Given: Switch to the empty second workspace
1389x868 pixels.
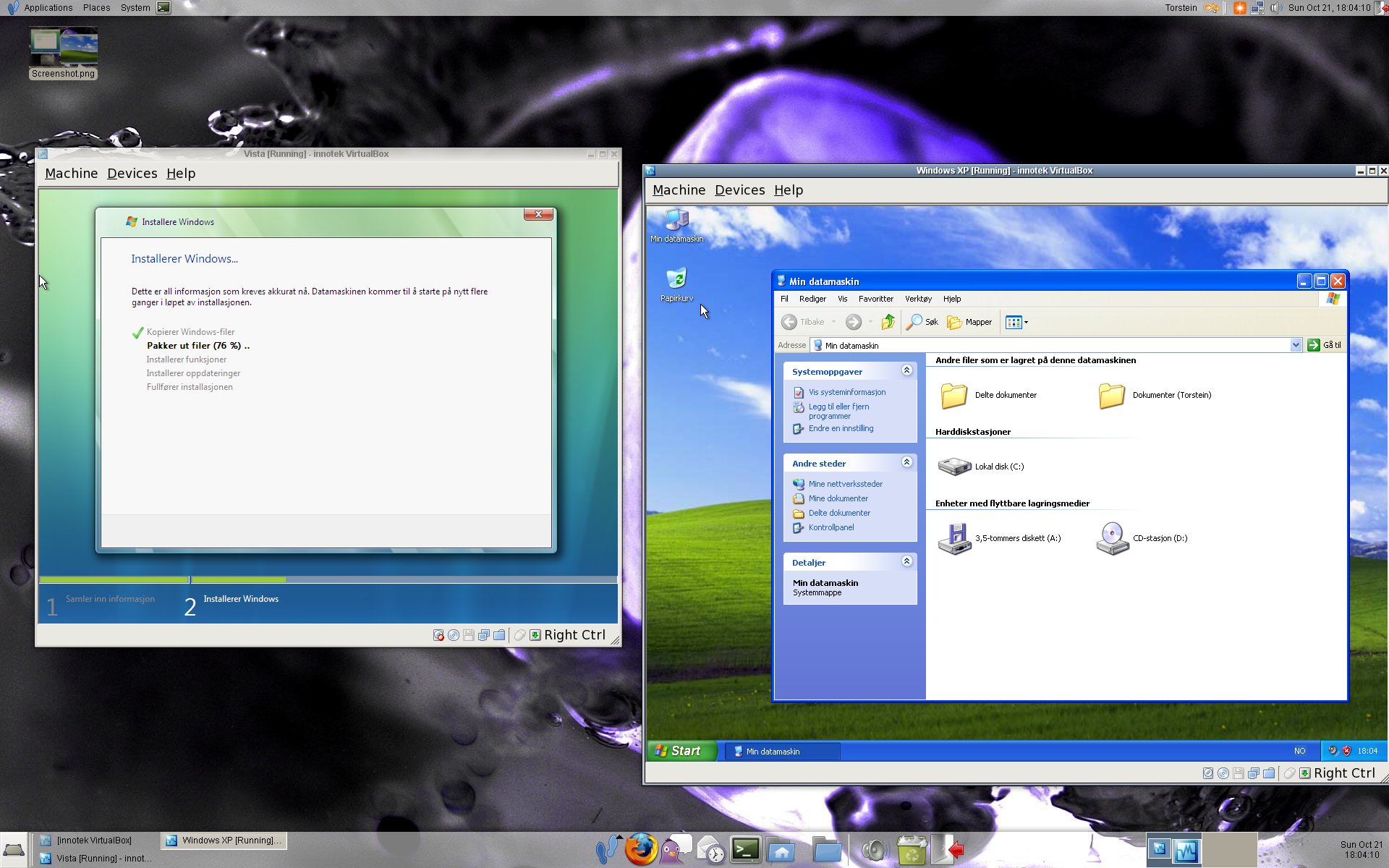Looking at the screenshot, I should coord(1231,850).
